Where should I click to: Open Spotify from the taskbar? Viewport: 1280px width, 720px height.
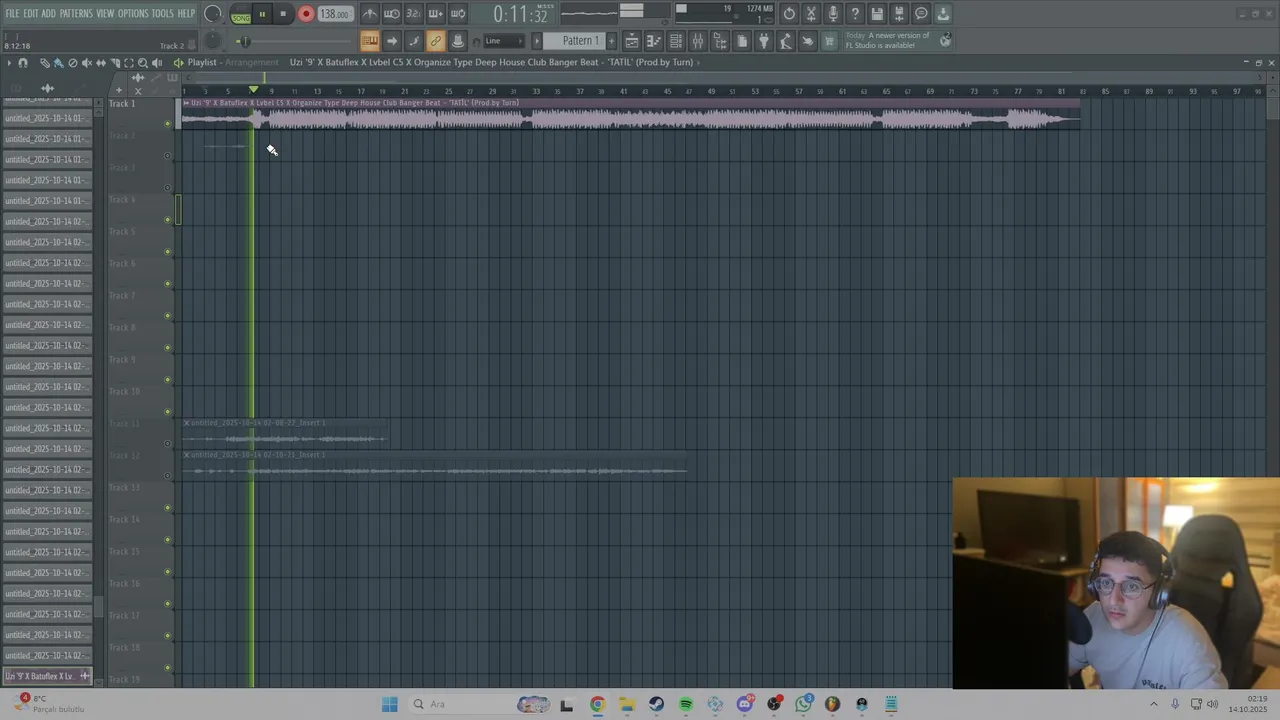click(686, 705)
